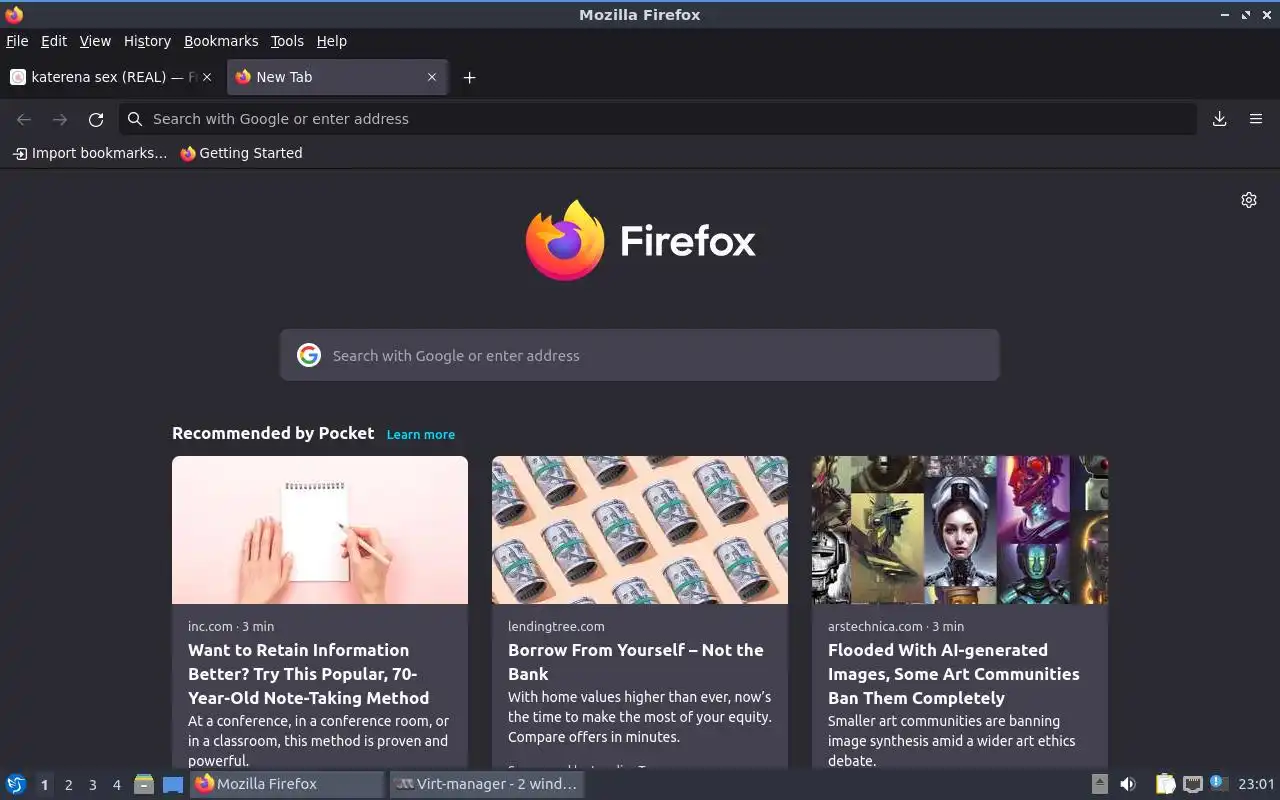Click the Firefox logo on the page
Screen dimensions: 1280x800
click(640, 240)
